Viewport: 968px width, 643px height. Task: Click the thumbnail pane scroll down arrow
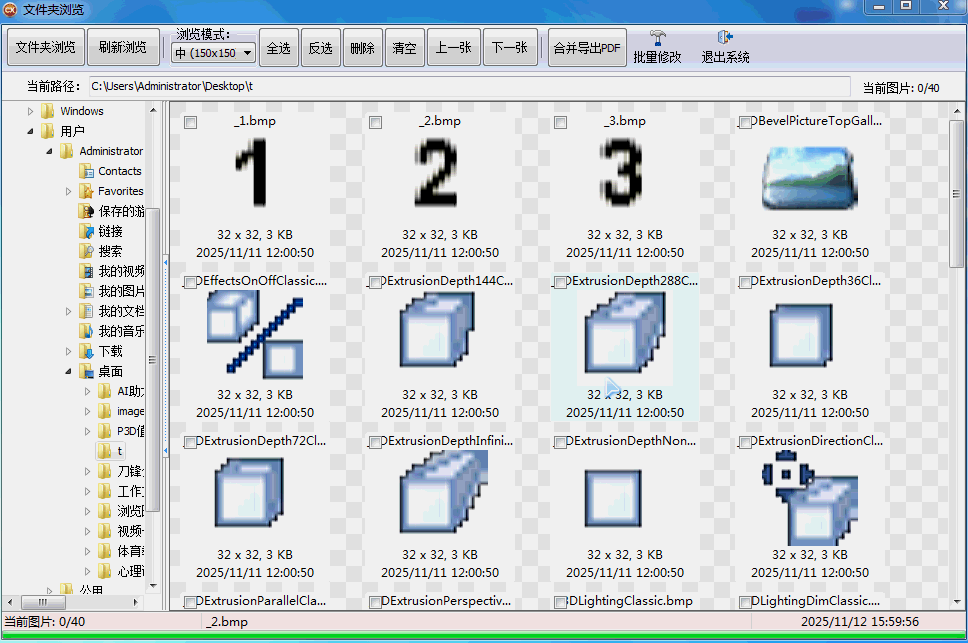[956, 601]
